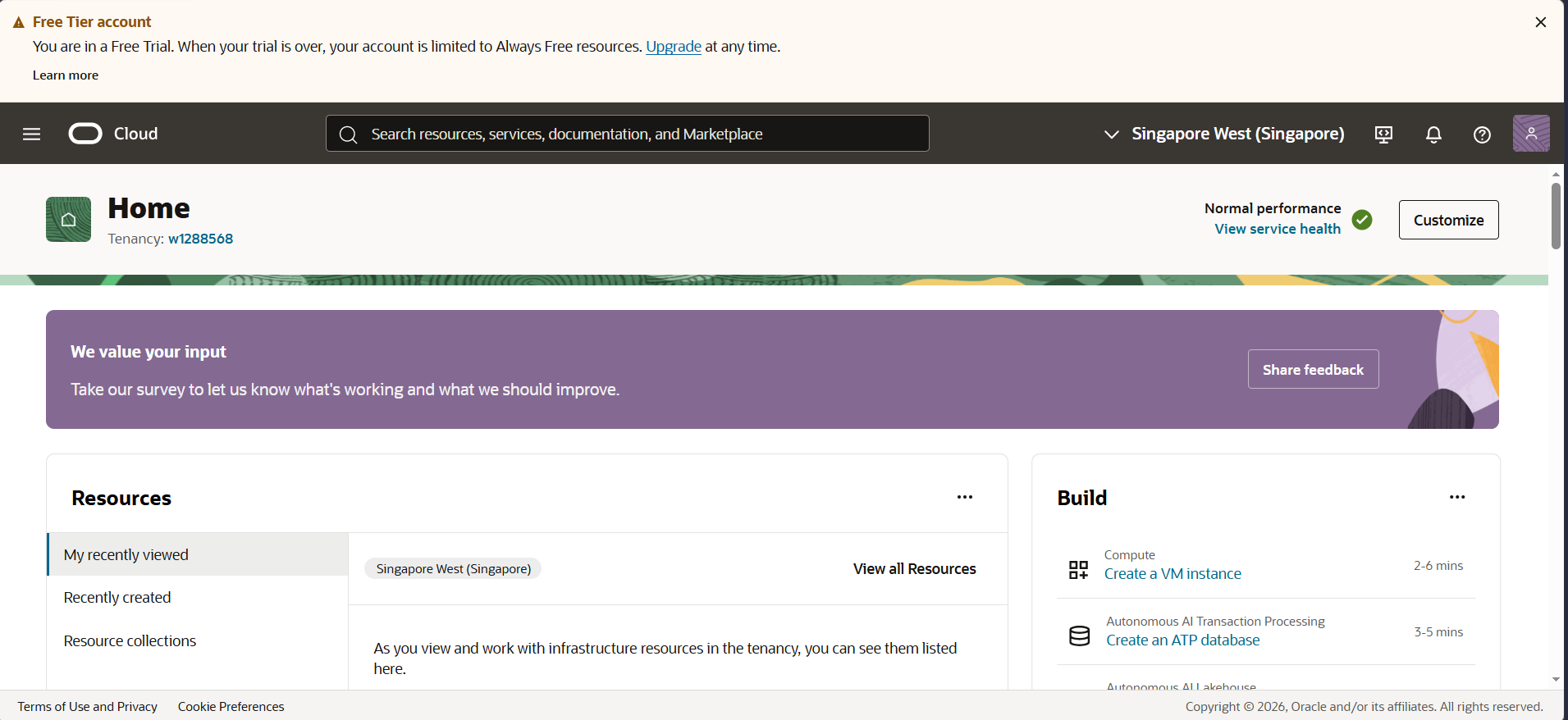
Task: Open Create an ATP database link
Action: [1182, 640]
